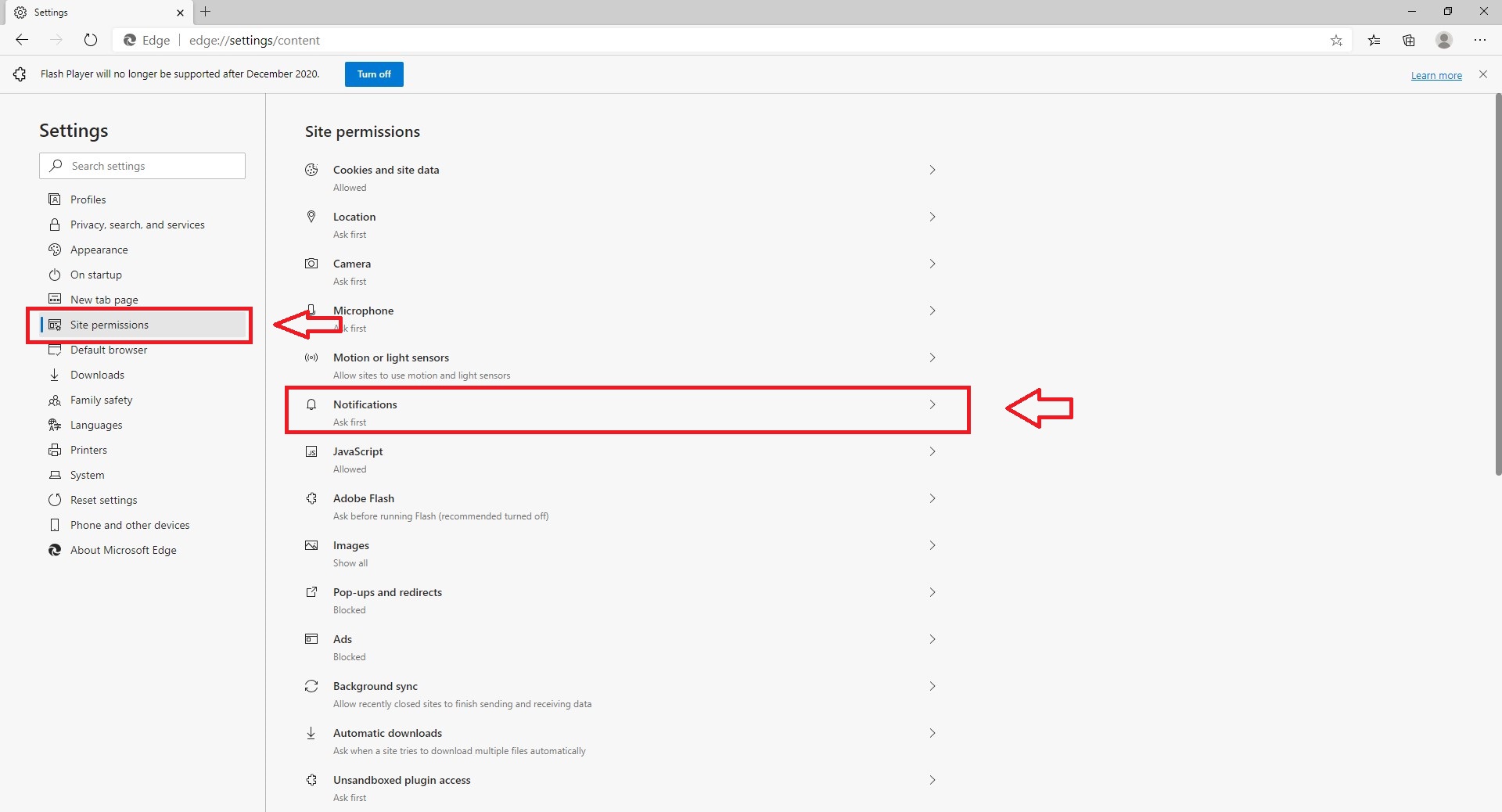
Task: Click the browser refresh icon
Action: click(x=91, y=41)
